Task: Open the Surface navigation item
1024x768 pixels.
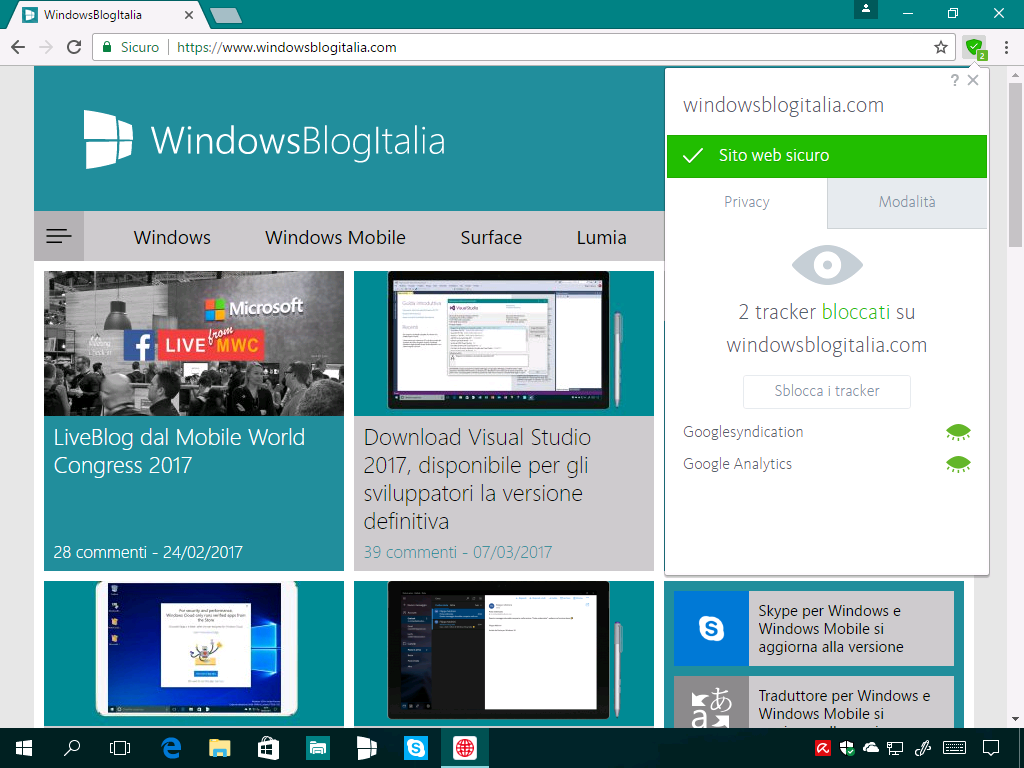Action: coord(491,237)
